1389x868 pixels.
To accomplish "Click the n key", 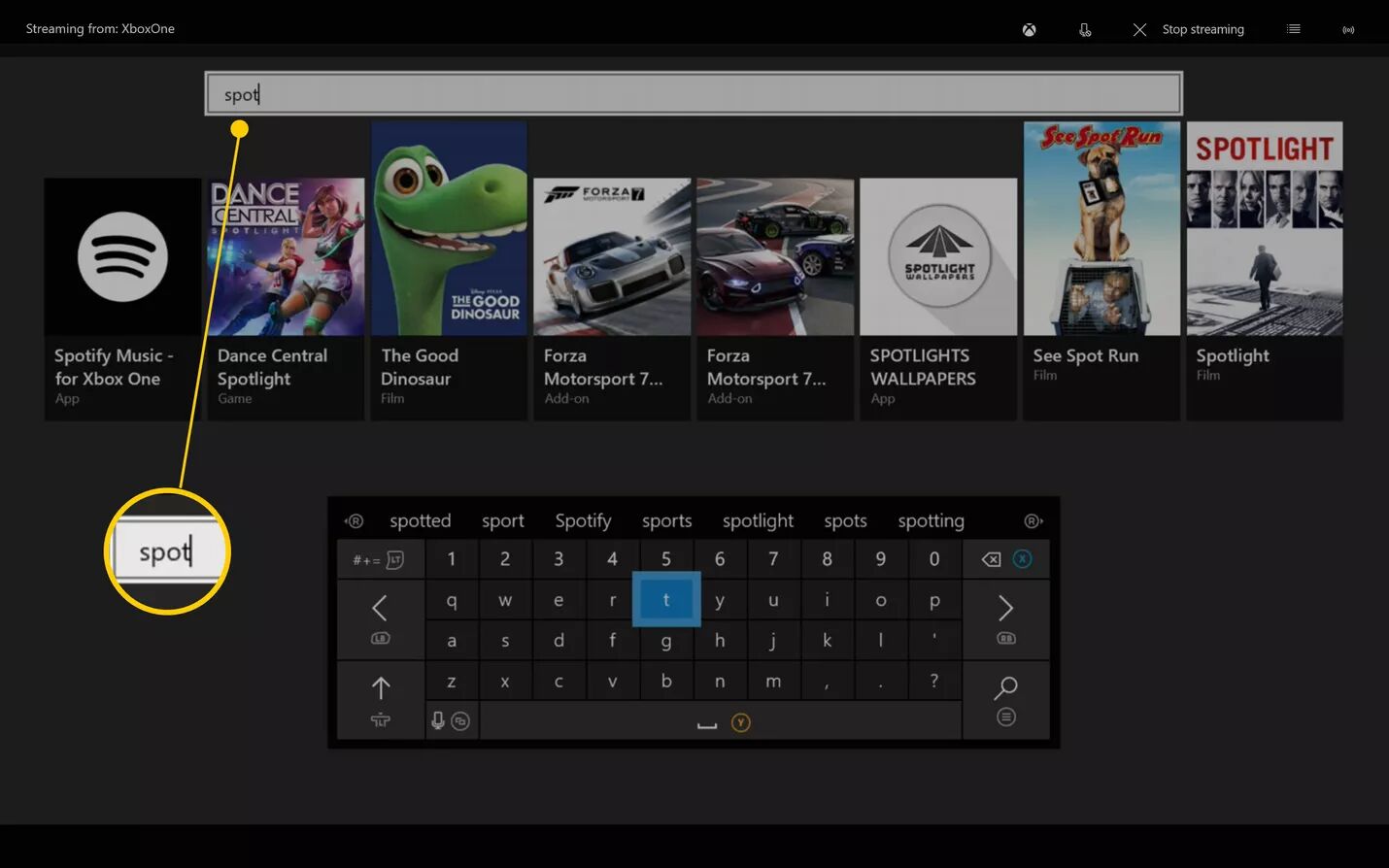I will coord(720,681).
